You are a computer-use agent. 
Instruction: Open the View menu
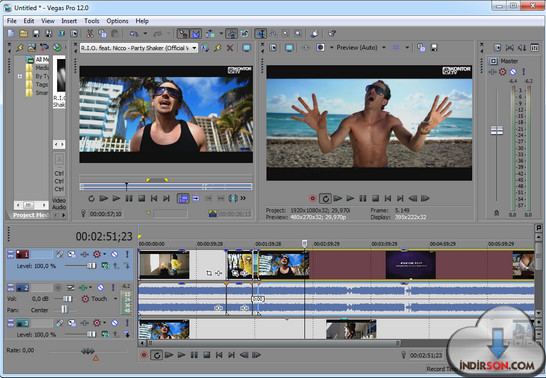pos(48,21)
